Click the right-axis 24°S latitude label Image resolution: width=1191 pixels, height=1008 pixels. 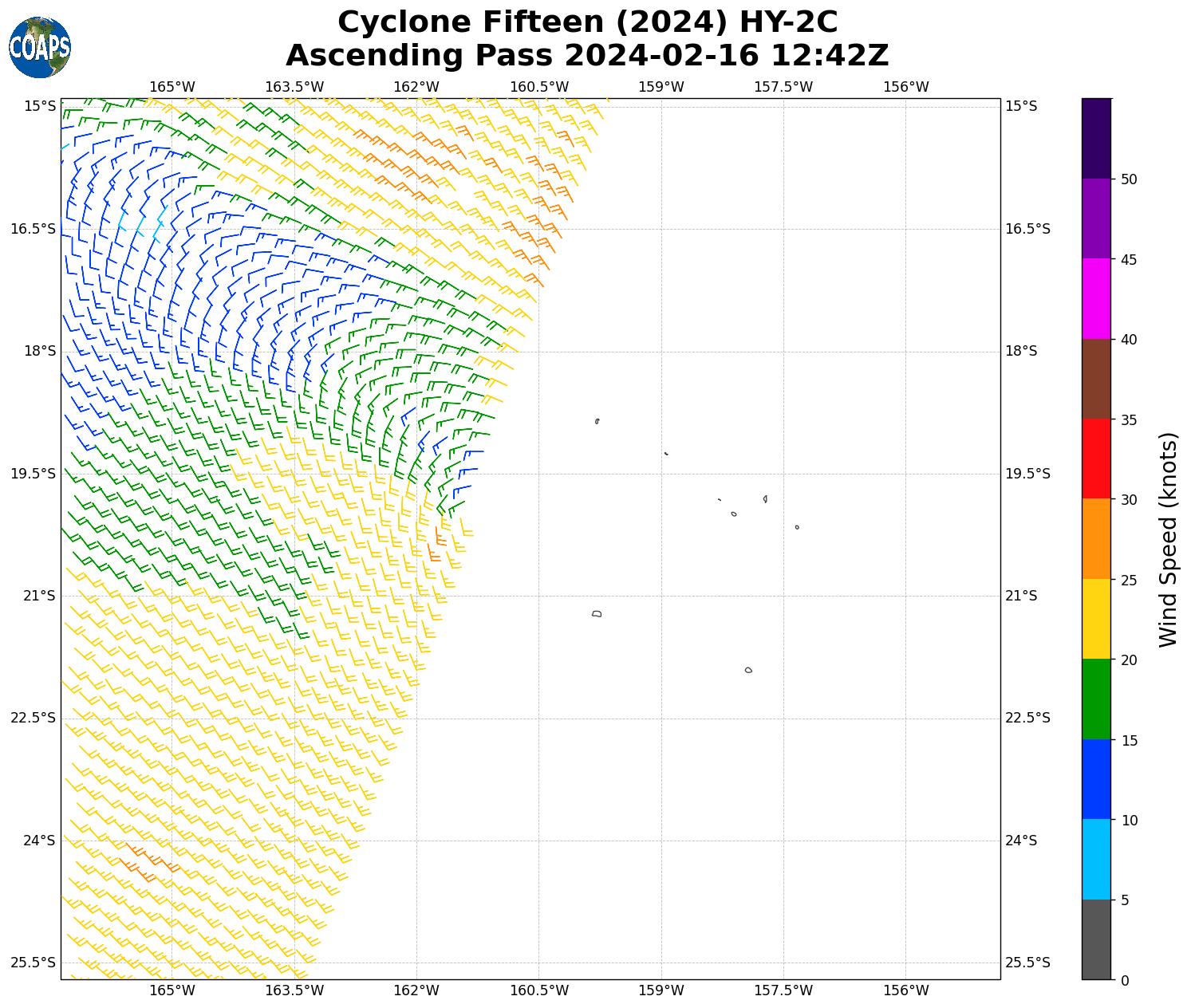pyautogui.click(x=1021, y=841)
